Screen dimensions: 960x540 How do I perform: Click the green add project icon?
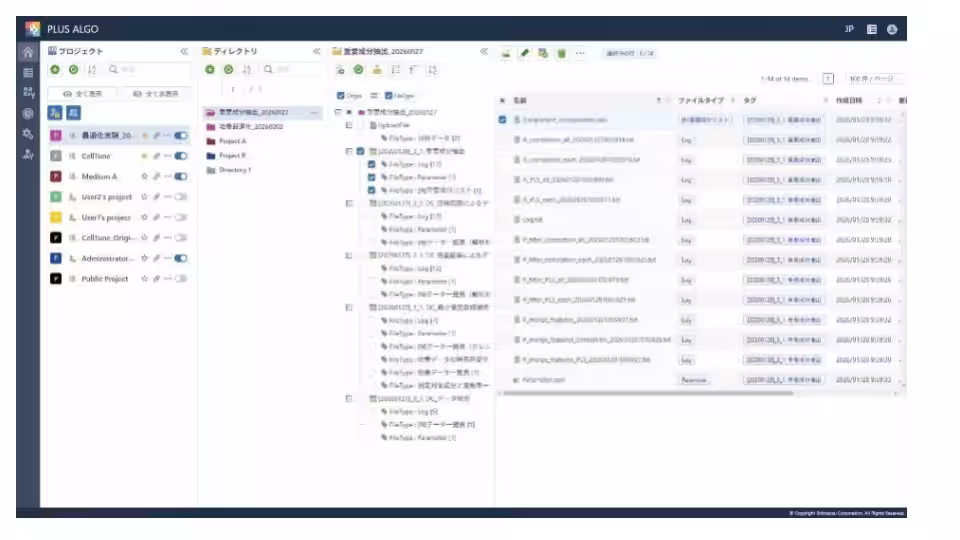(55, 70)
